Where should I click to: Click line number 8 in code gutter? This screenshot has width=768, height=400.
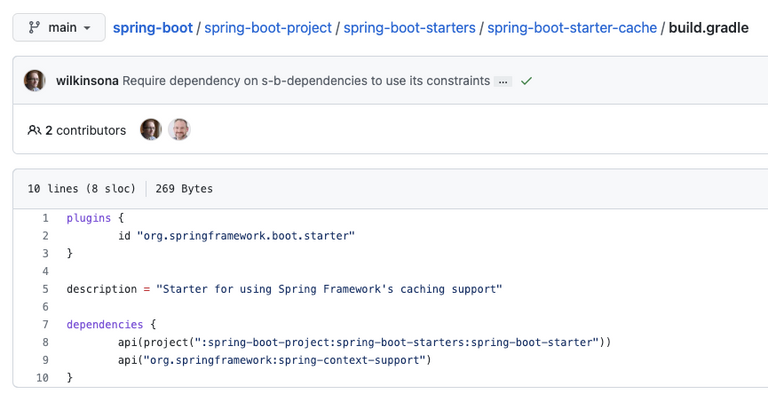point(46,342)
